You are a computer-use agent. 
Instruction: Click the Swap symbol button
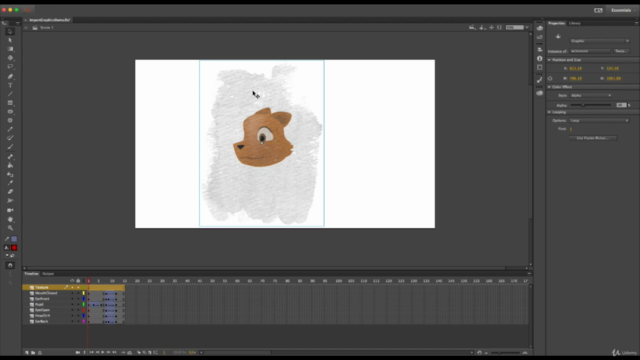pyautogui.click(x=621, y=51)
